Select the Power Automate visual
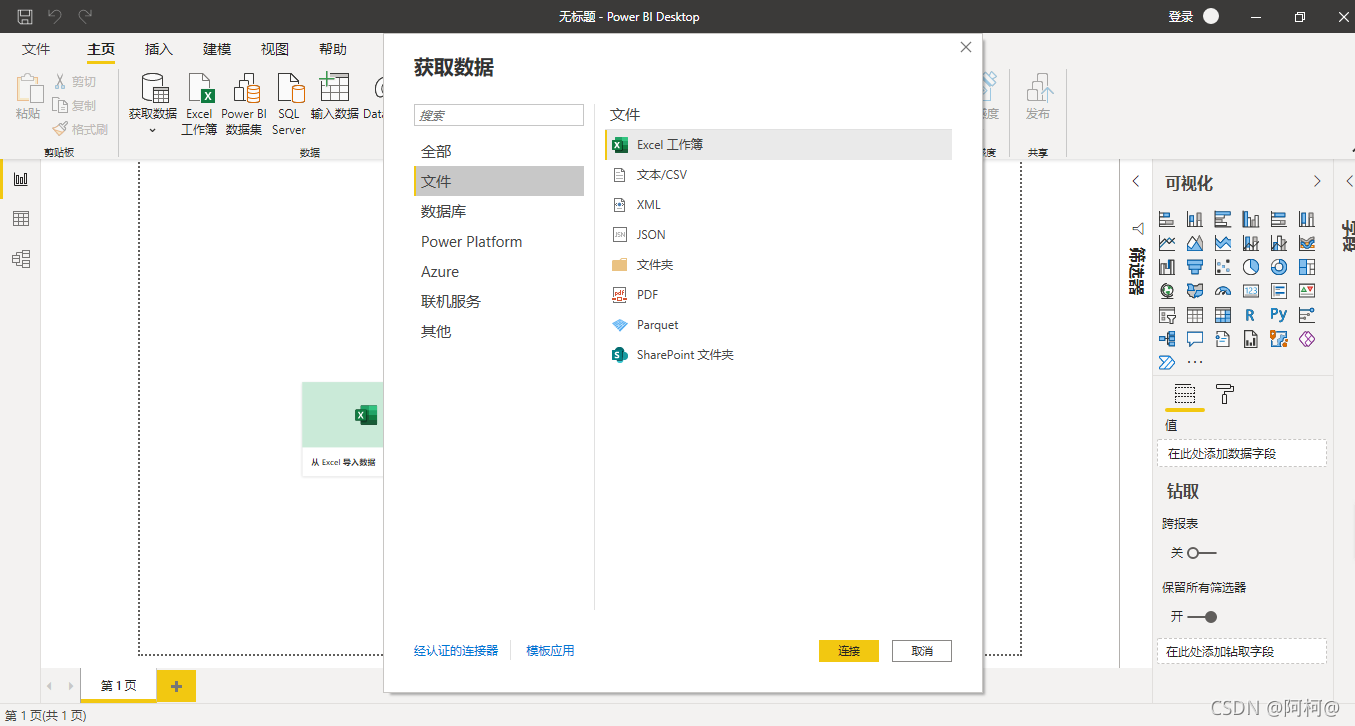This screenshot has width=1355, height=726. [x=1167, y=362]
